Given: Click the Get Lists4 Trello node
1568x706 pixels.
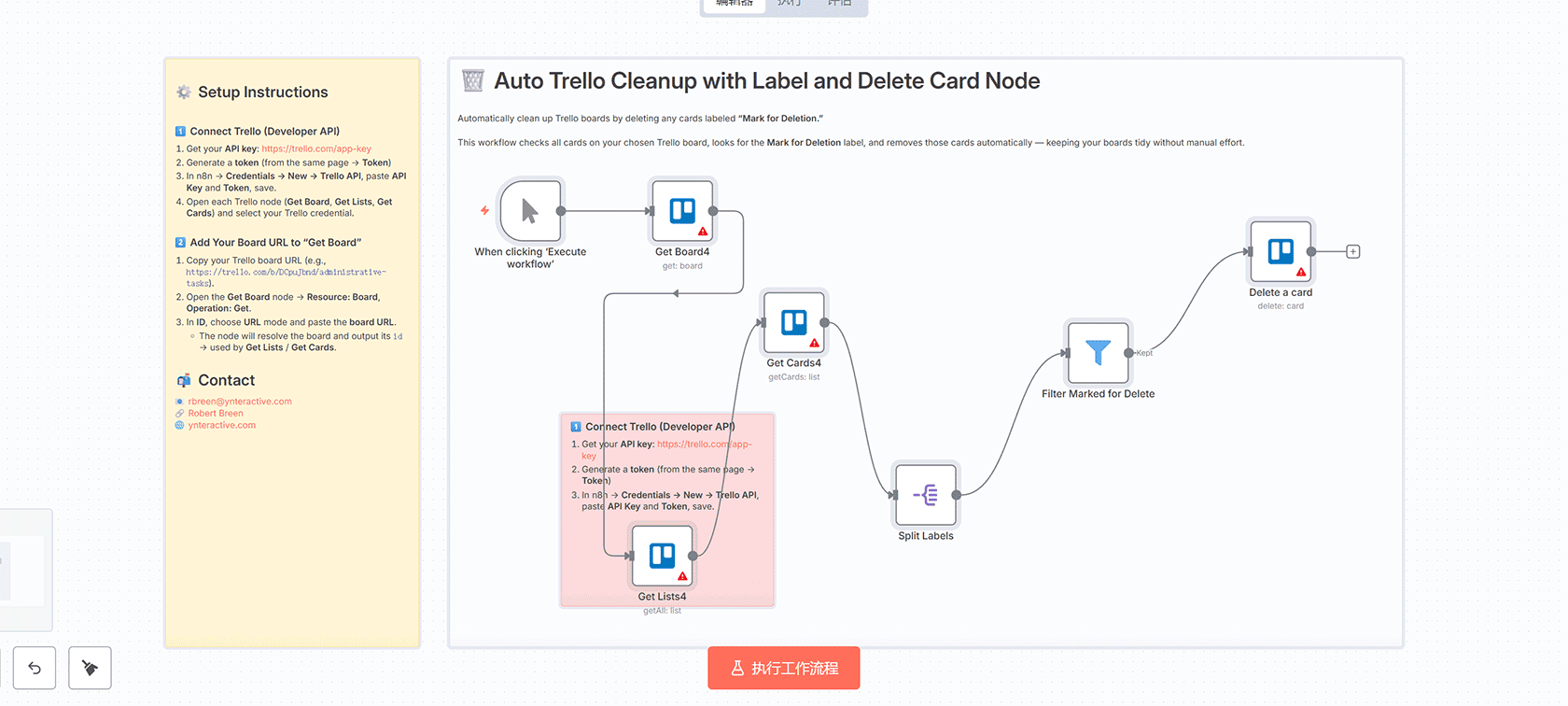Looking at the screenshot, I should click(x=662, y=556).
